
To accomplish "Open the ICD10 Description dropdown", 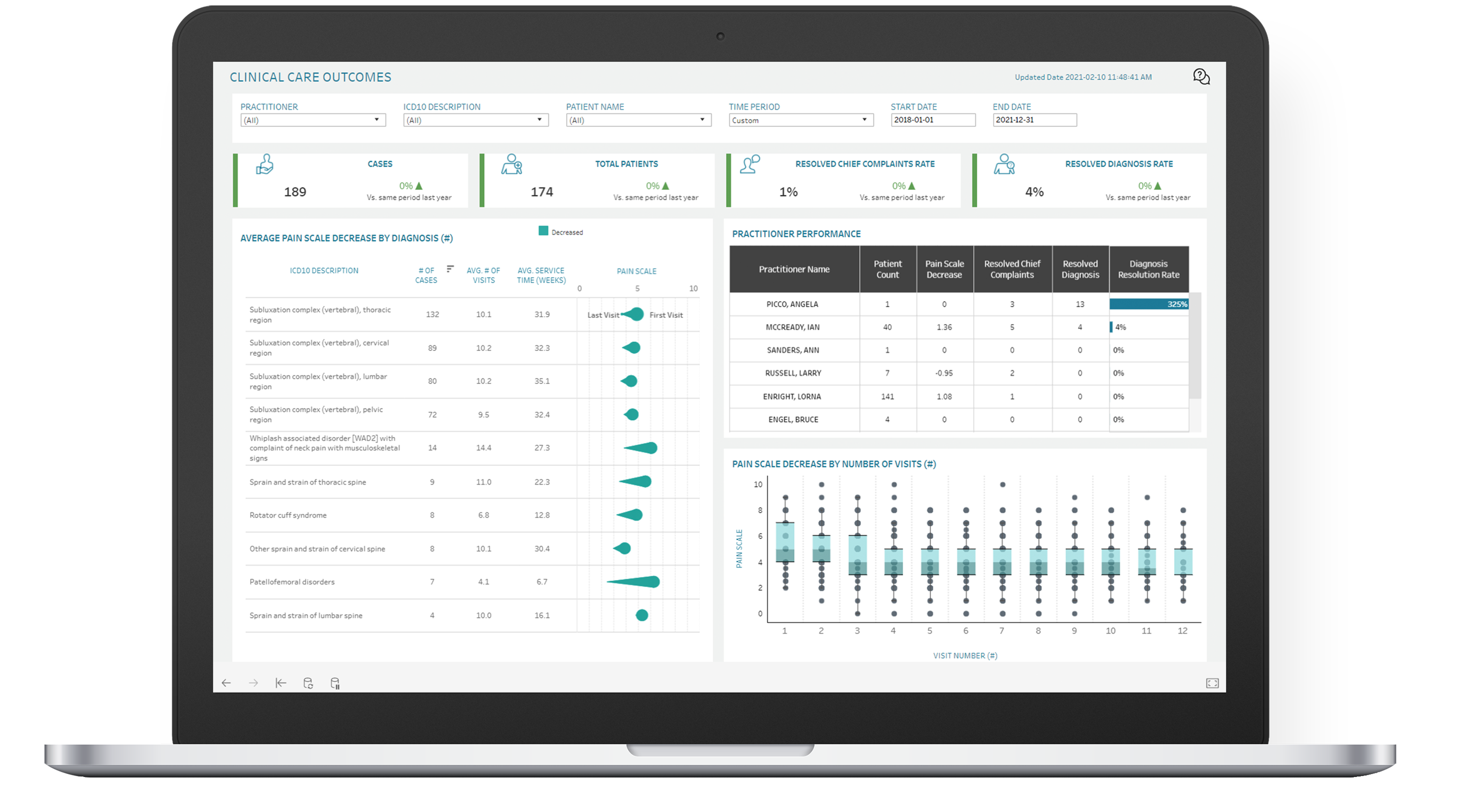I will (476, 120).
